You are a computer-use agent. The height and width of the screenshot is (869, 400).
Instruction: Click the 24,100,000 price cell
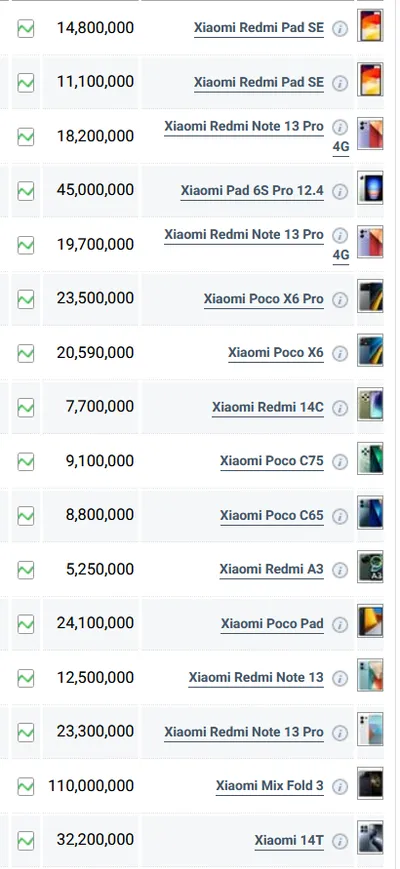tap(90, 623)
